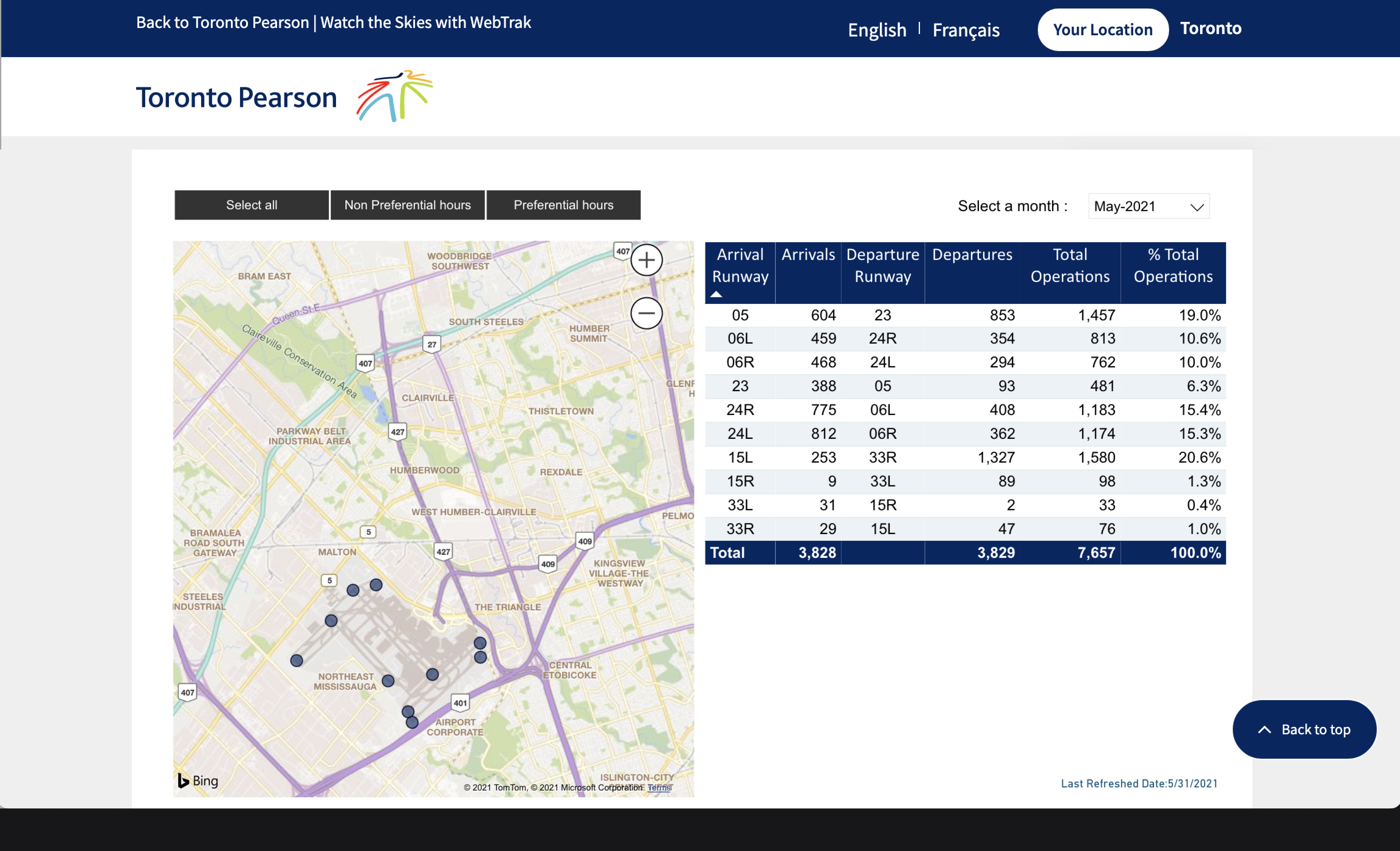
Task: Switch language to English
Action: 877,29
